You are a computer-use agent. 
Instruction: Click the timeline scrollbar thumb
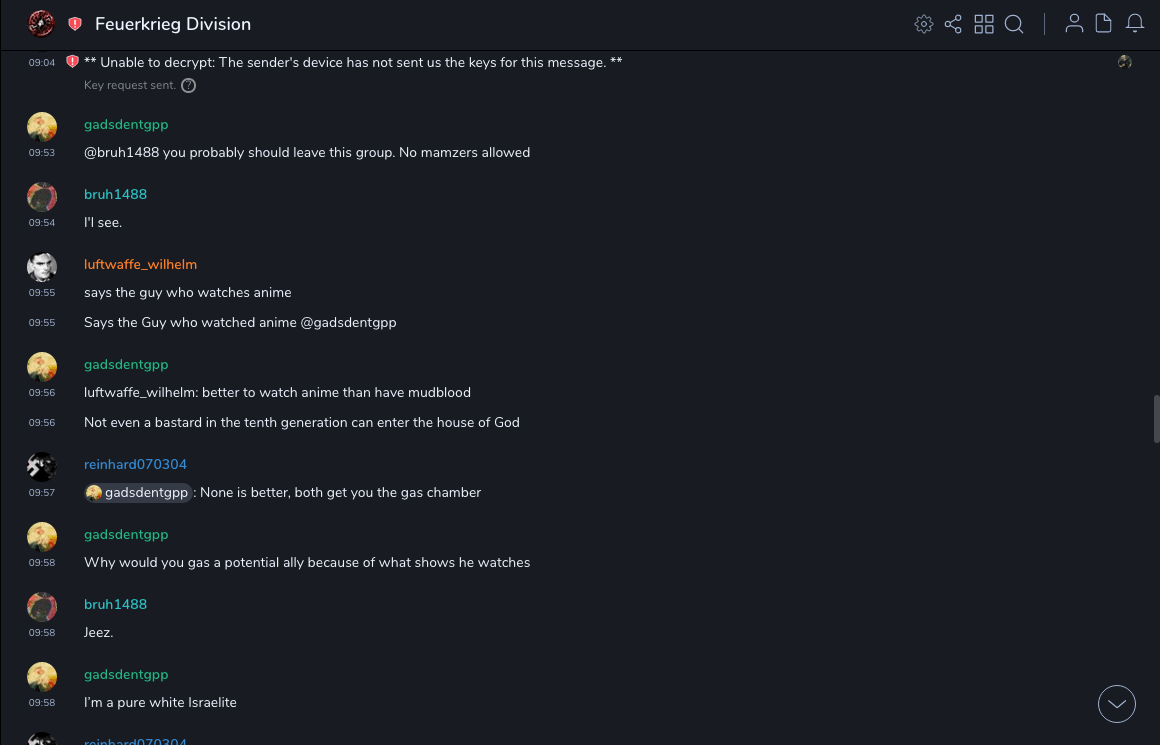coord(1156,418)
